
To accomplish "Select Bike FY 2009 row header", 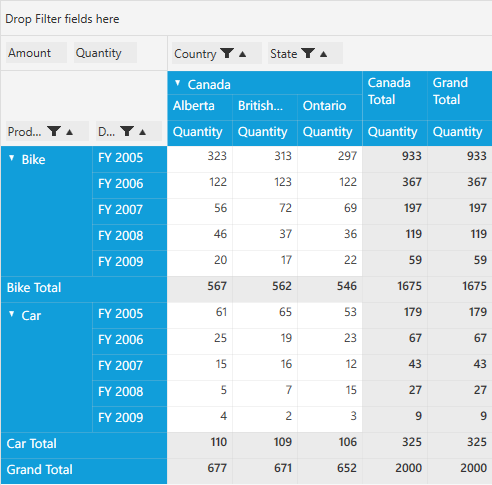I will [129, 263].
